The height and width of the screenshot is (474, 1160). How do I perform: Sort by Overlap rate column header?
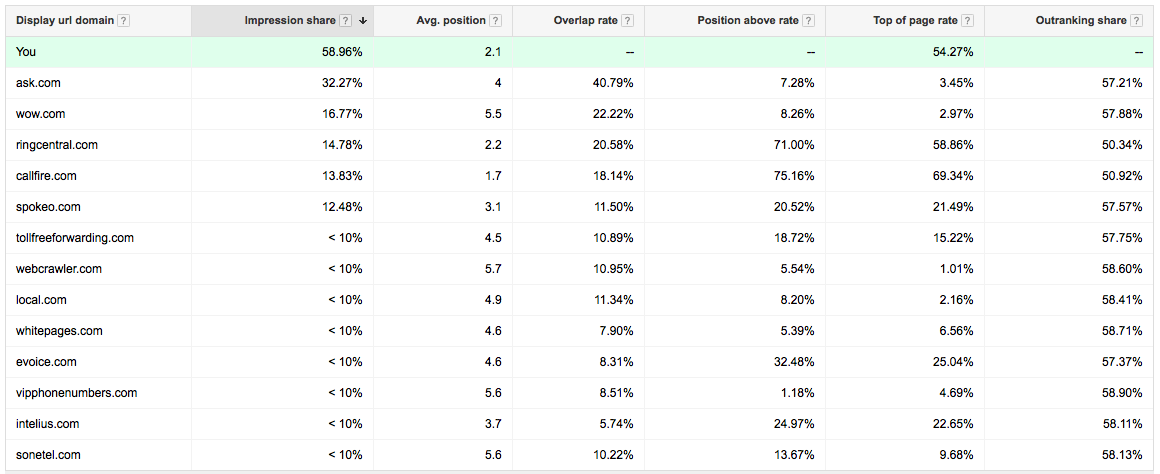586,21
